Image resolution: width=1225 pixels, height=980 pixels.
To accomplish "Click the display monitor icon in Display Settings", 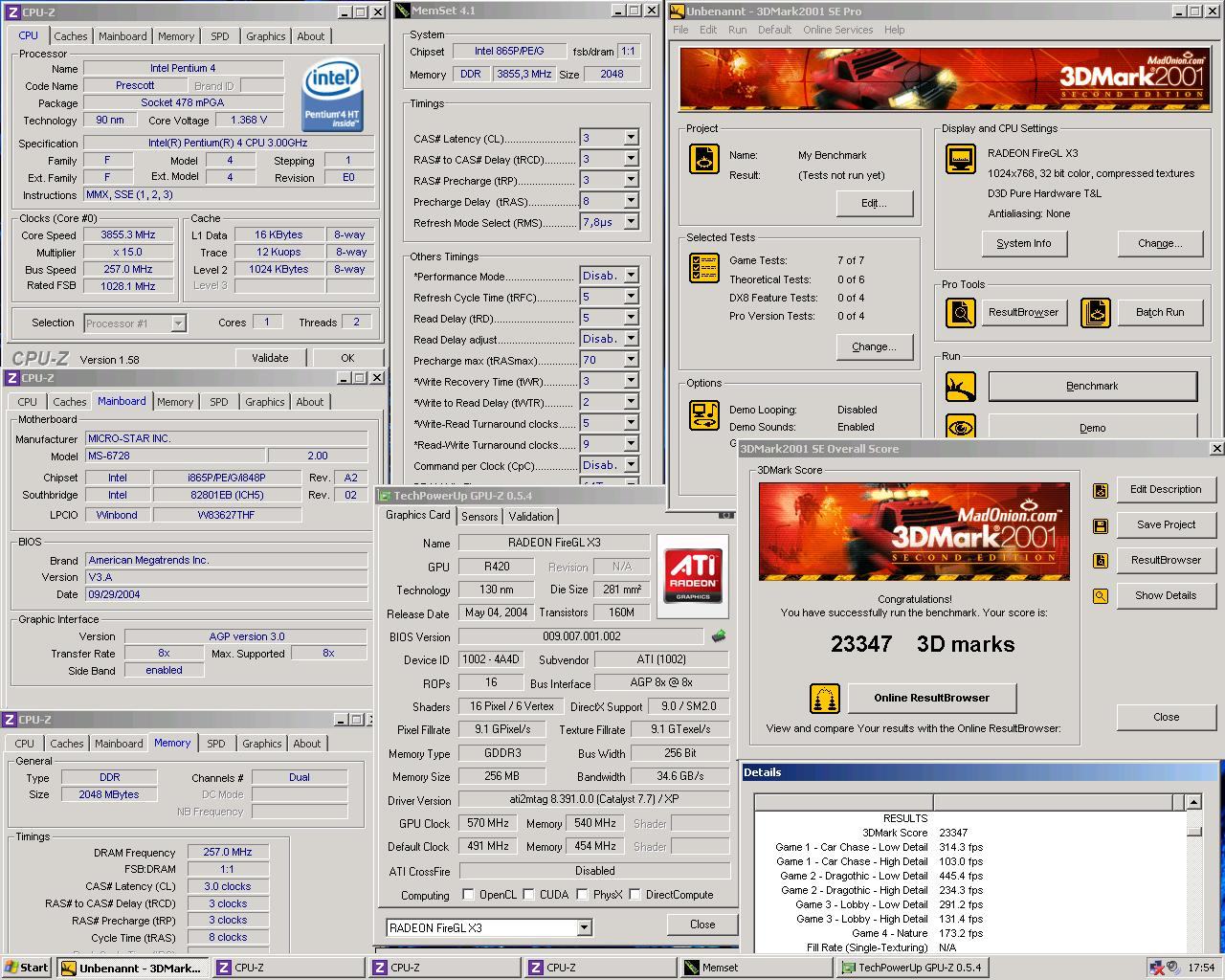I will point(961,159).
